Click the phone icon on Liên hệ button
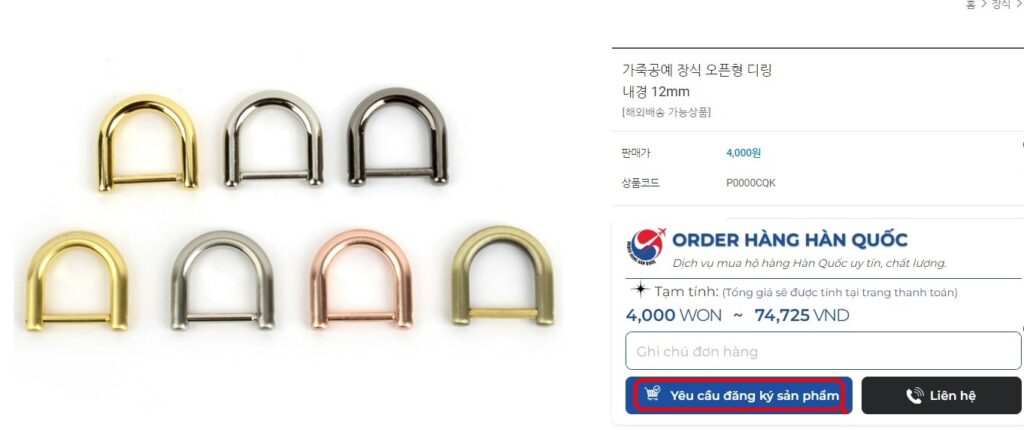The height and width of the screenshot is (430, 1024). (x=915, y=395)
